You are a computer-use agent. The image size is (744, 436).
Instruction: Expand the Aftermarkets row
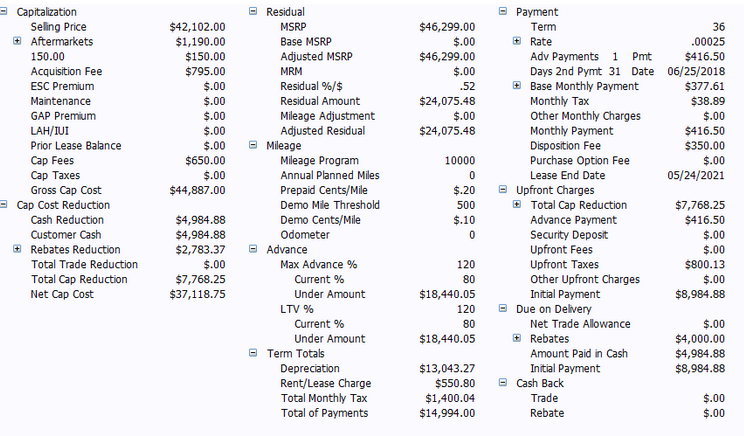[17, 41]
